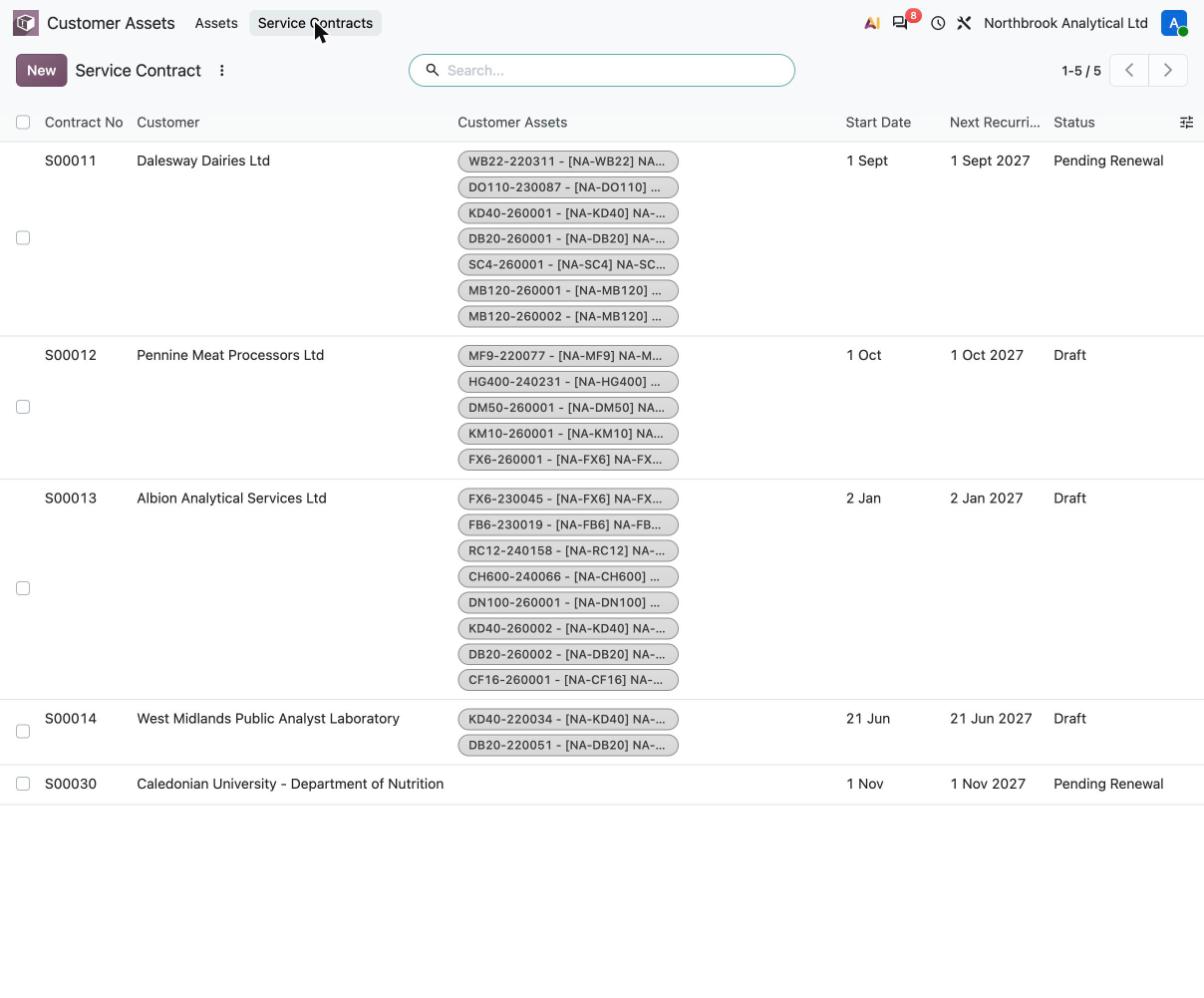Viewport: 1204px width, 998px height.
Task: Click the DO110-230087 asset tag
Action: (568, 187)
